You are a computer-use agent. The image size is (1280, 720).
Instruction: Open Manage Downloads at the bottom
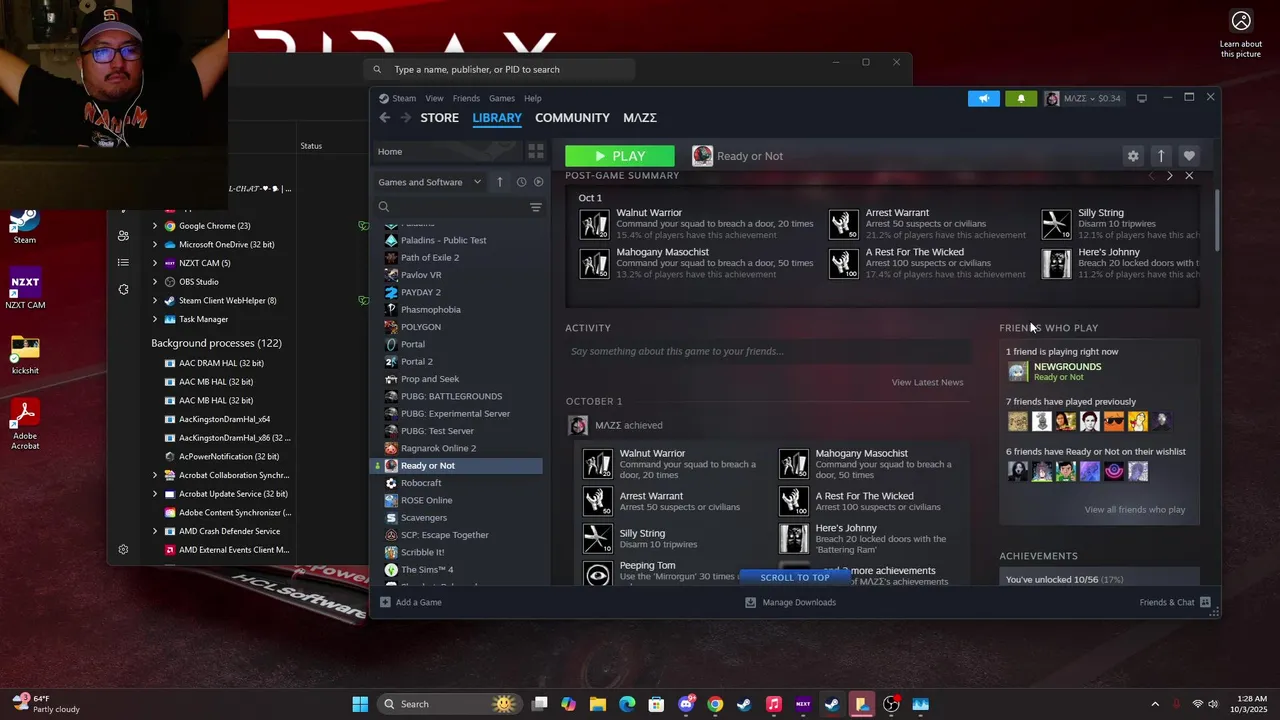790,602
